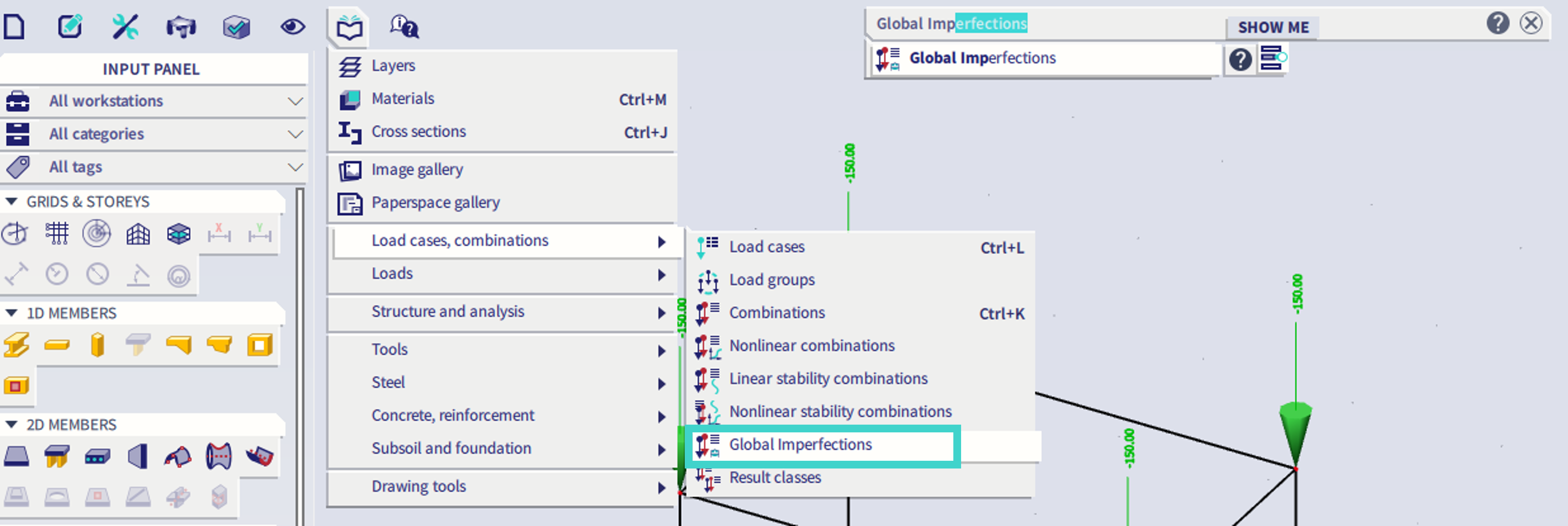Click the yellow I-beam member icon

pyautogui.click(x=17, y=345)
